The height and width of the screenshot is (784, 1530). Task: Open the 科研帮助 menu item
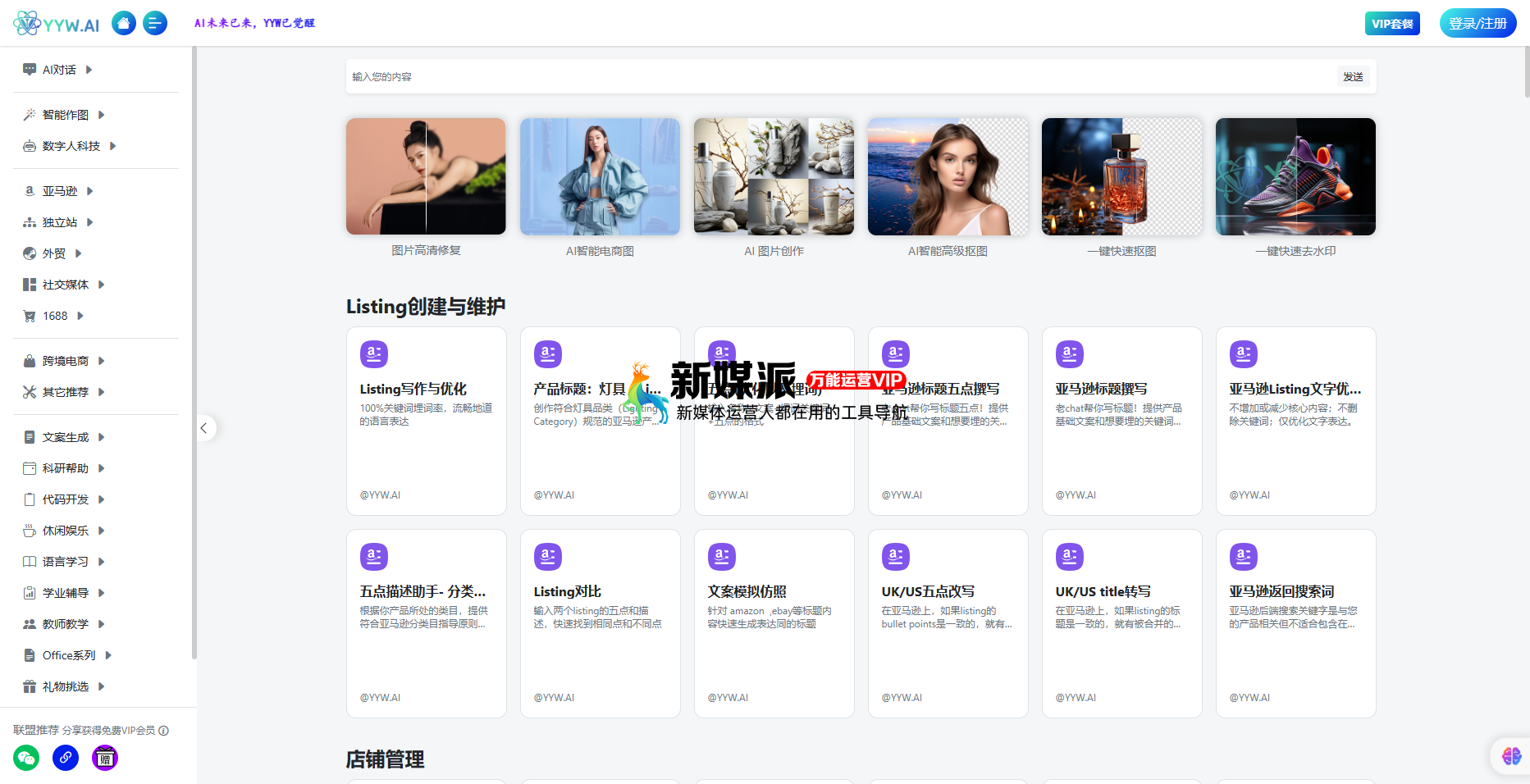click(x=66, y=468)
